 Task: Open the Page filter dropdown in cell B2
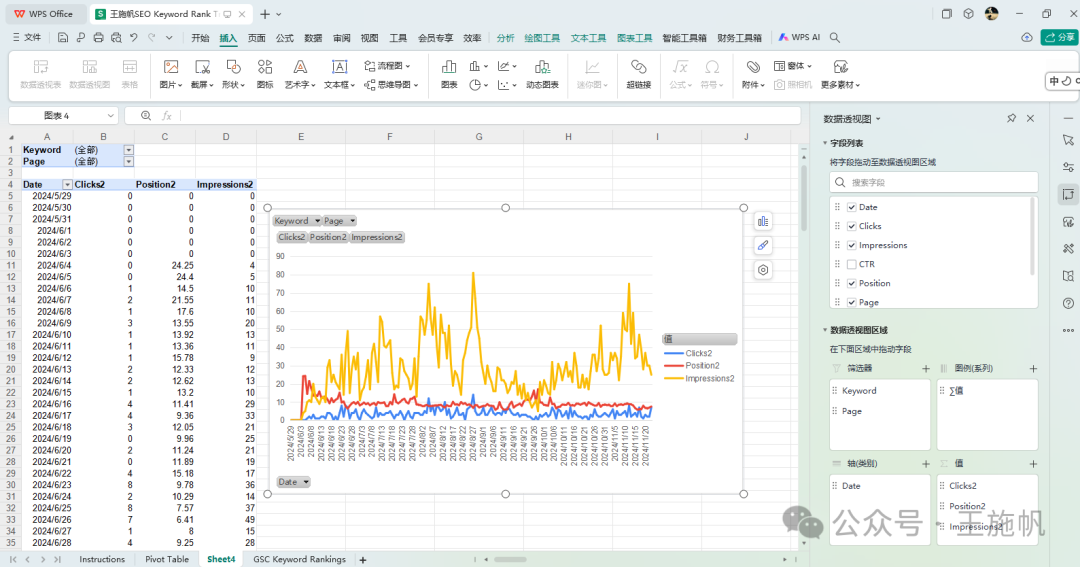click(128, 161)
